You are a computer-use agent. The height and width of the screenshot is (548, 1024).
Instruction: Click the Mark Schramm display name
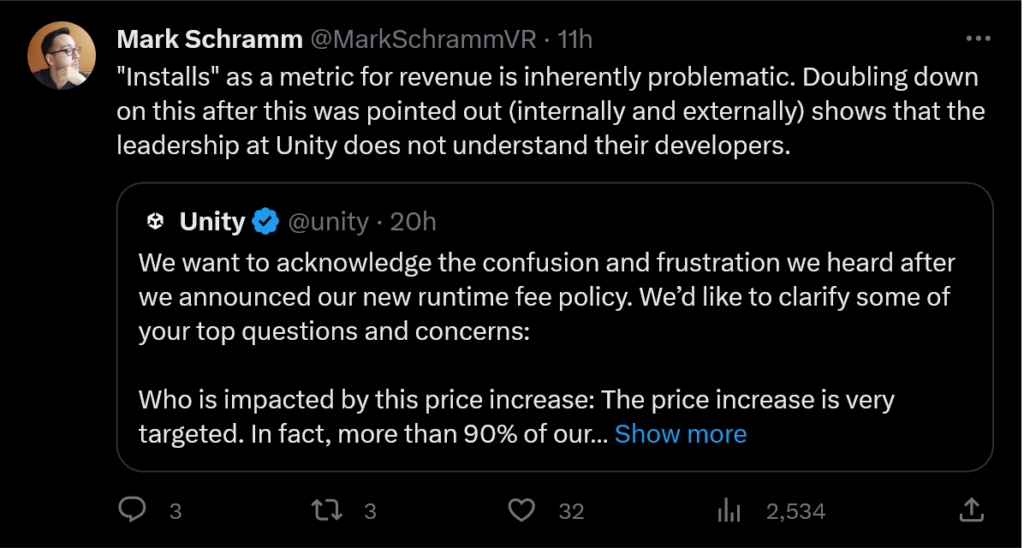[x=209, y=40]
